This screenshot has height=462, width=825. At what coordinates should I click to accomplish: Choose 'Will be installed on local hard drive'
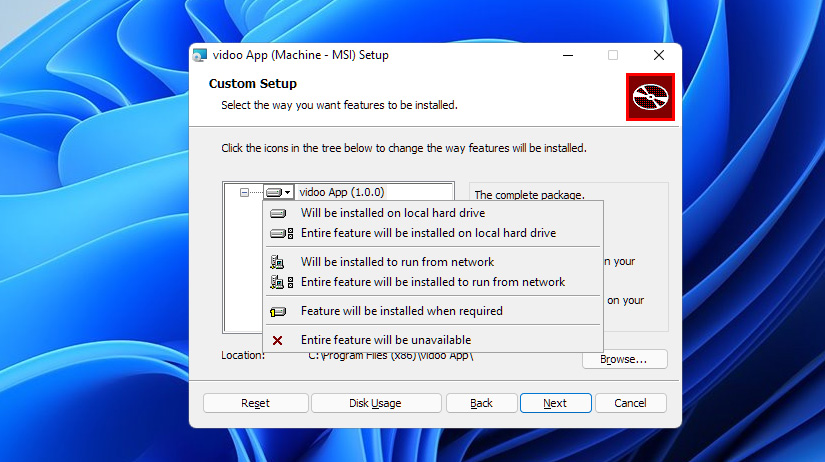[433, 213]
